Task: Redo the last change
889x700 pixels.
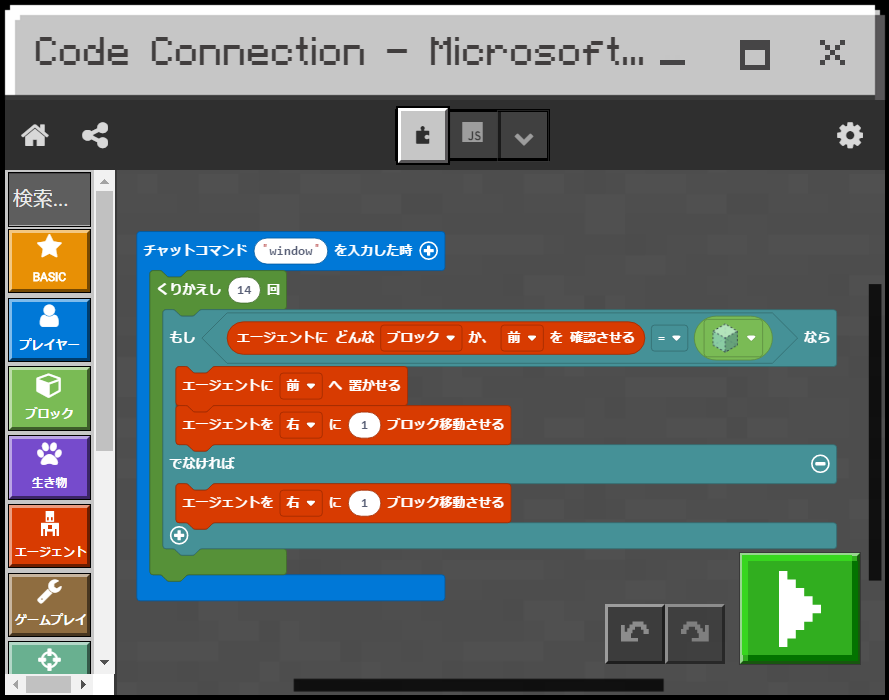Action: tap(695, 634)
